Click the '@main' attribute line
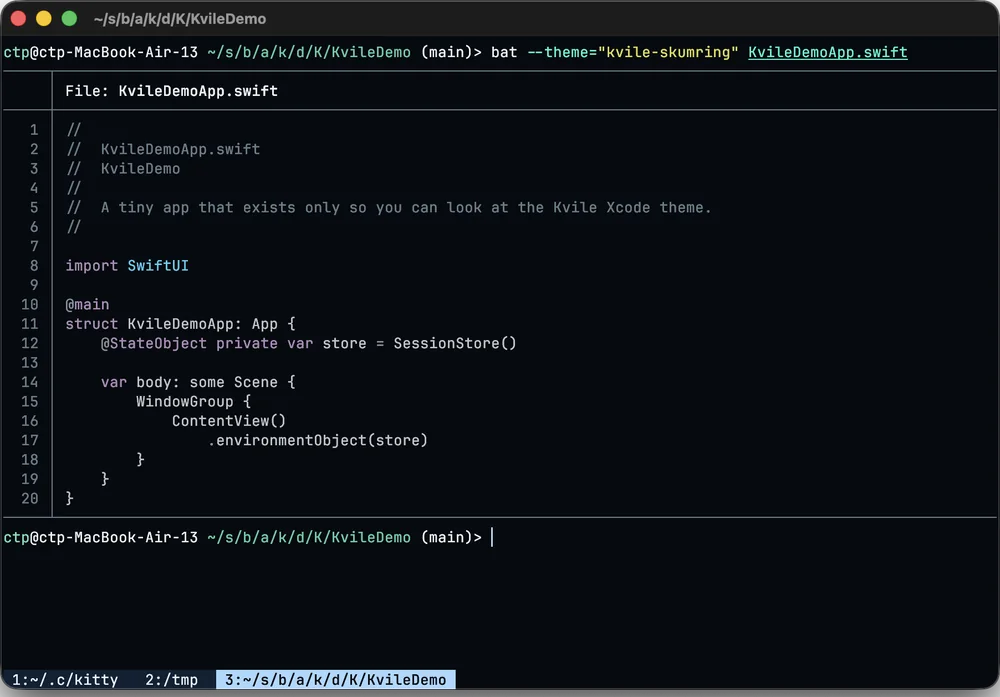 (x=87, y=305)
